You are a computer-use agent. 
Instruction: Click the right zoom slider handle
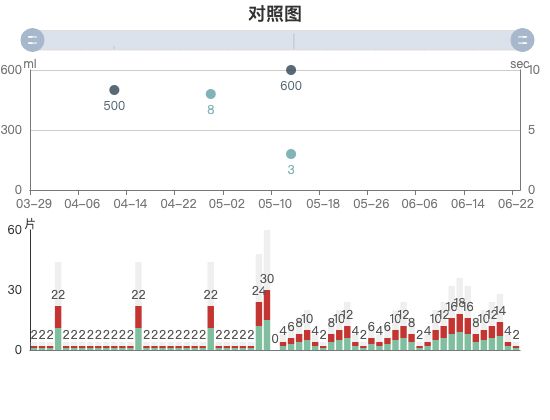[522, 40]
